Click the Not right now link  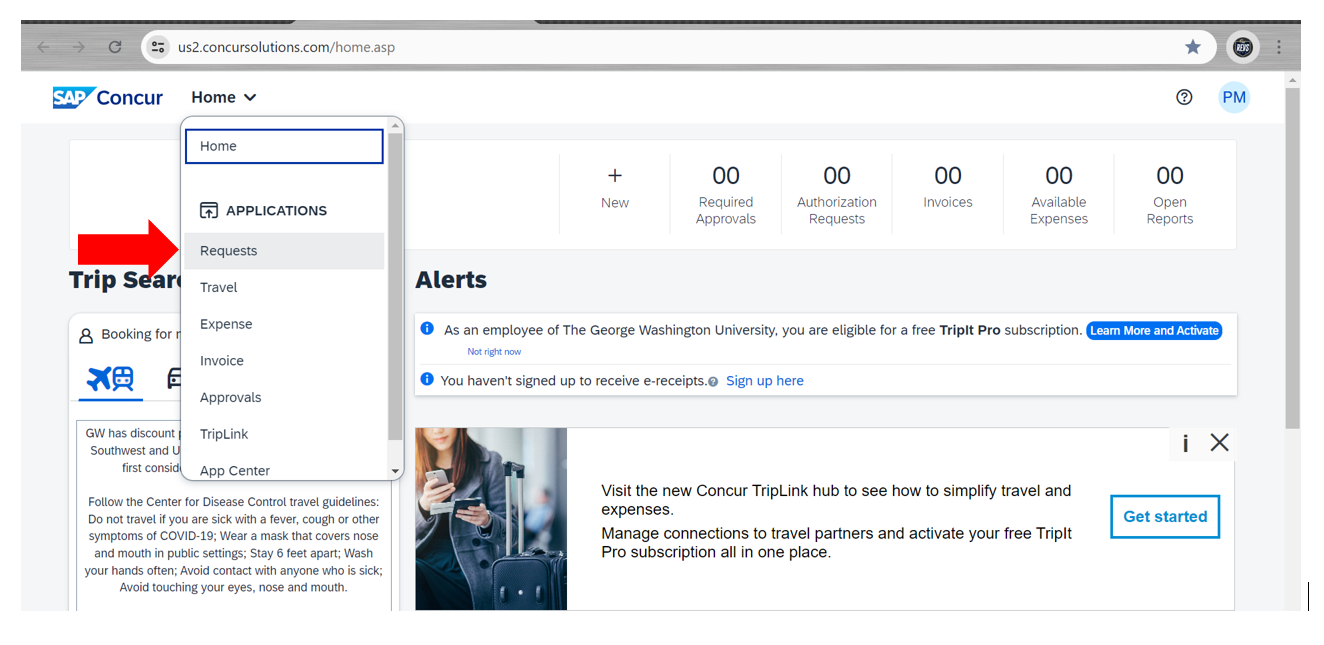click(494, 352)
